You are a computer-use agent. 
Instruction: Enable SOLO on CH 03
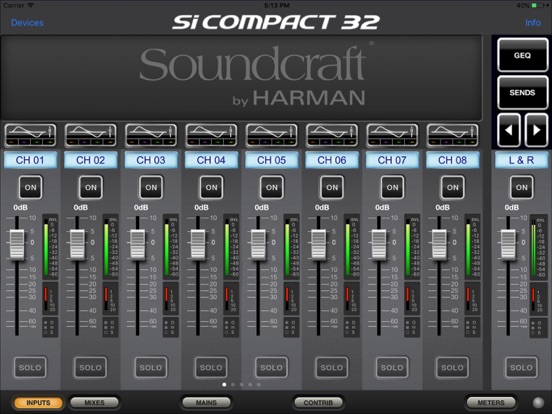click(151, 368)
